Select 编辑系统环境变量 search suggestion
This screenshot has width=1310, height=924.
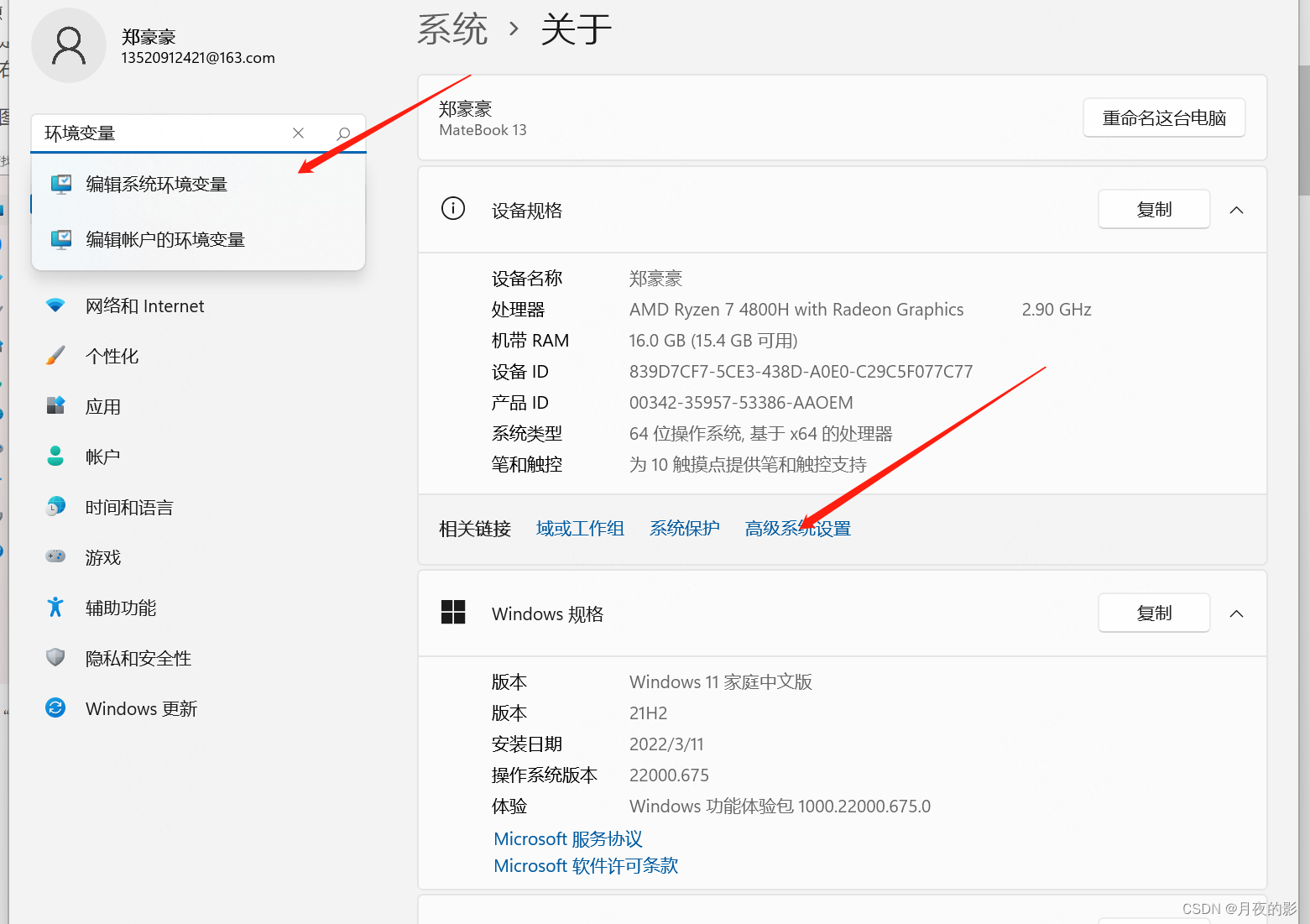(x=198, y=185)
